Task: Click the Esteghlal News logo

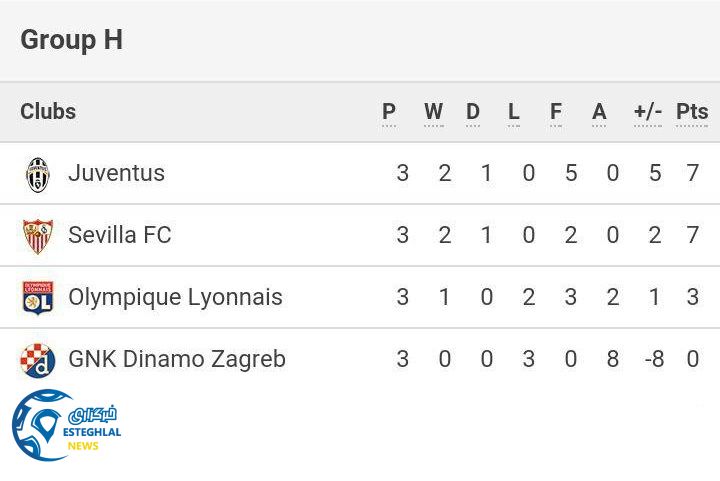Action: point(66,425)
